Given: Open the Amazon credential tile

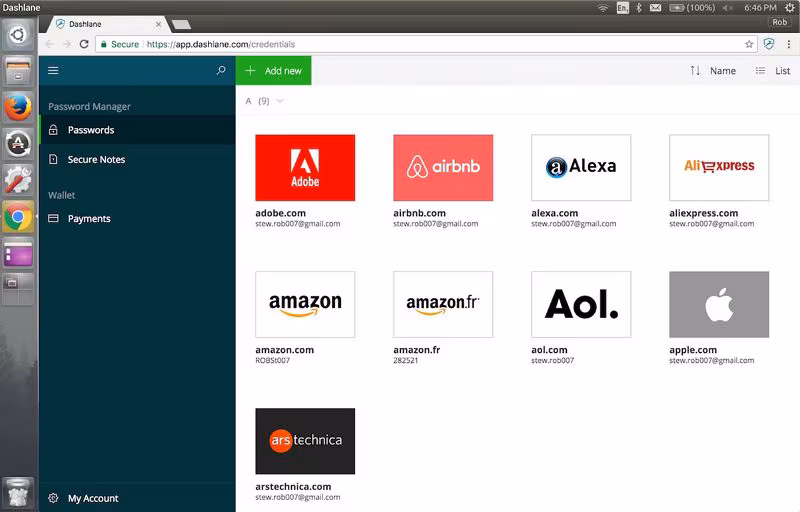Looking at the screenshot, I should [305, 304].
